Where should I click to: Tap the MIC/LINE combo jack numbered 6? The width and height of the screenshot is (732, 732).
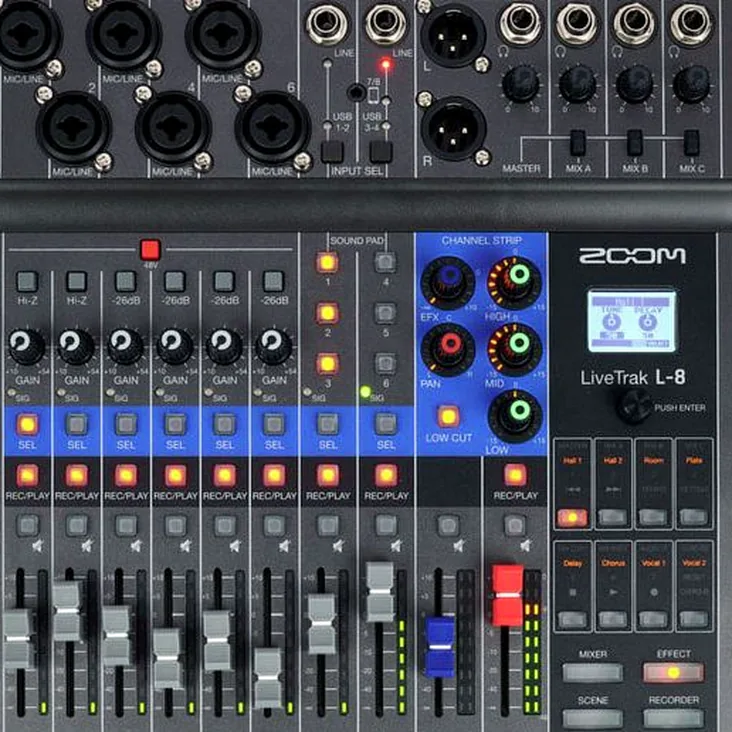[273, 127]
